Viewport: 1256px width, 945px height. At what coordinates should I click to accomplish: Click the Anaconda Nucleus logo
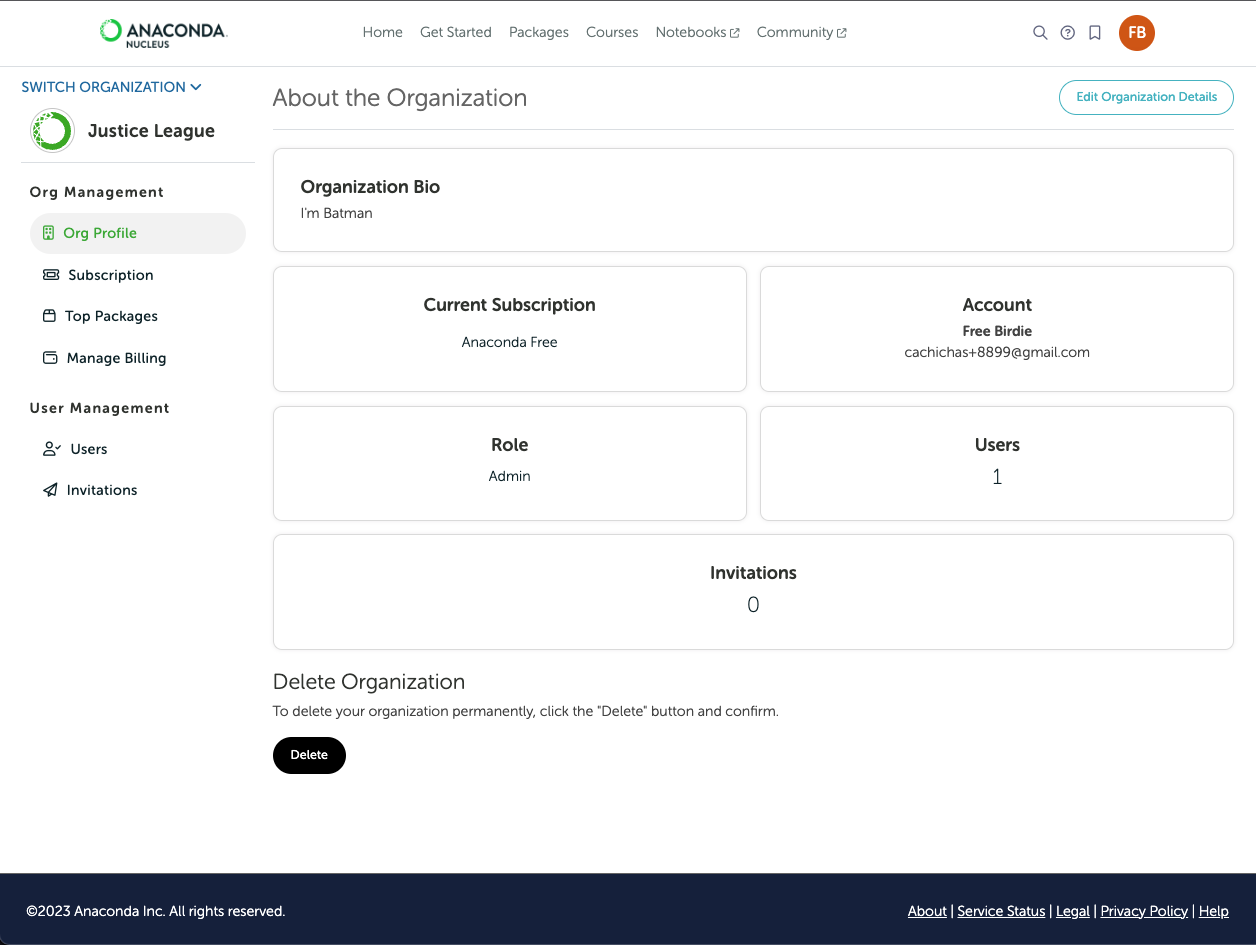pos(164,33)
